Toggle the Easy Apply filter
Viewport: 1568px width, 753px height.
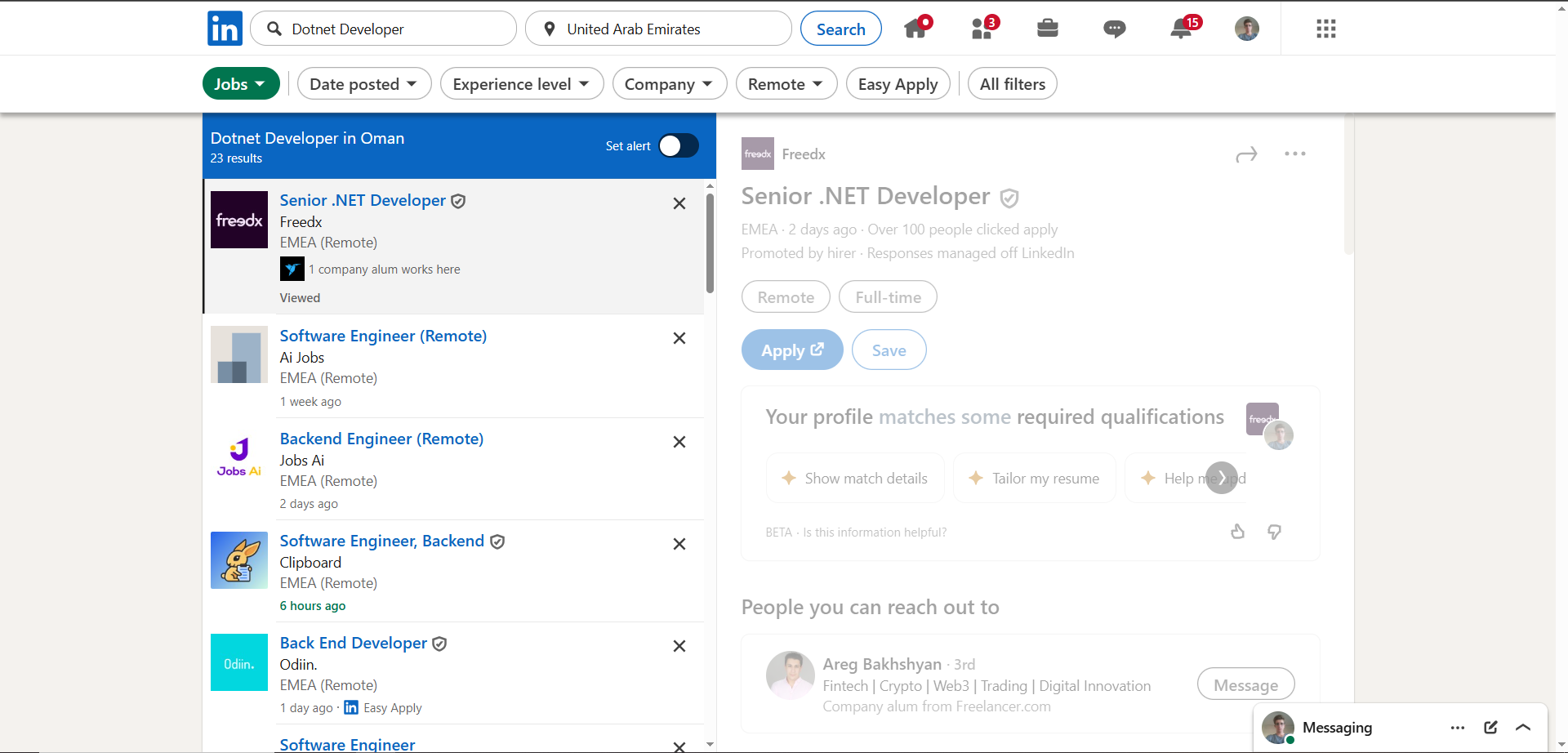click(x=898, y=84)
